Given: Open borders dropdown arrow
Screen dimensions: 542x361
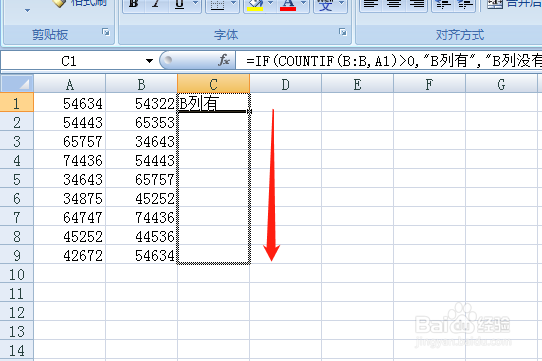Looking at the screenshot, I should coord(234,3).
